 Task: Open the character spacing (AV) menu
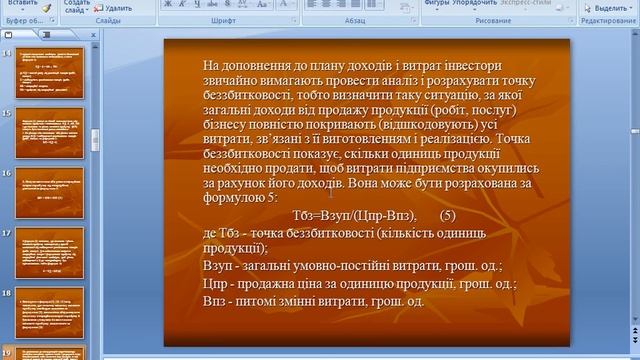243,4
